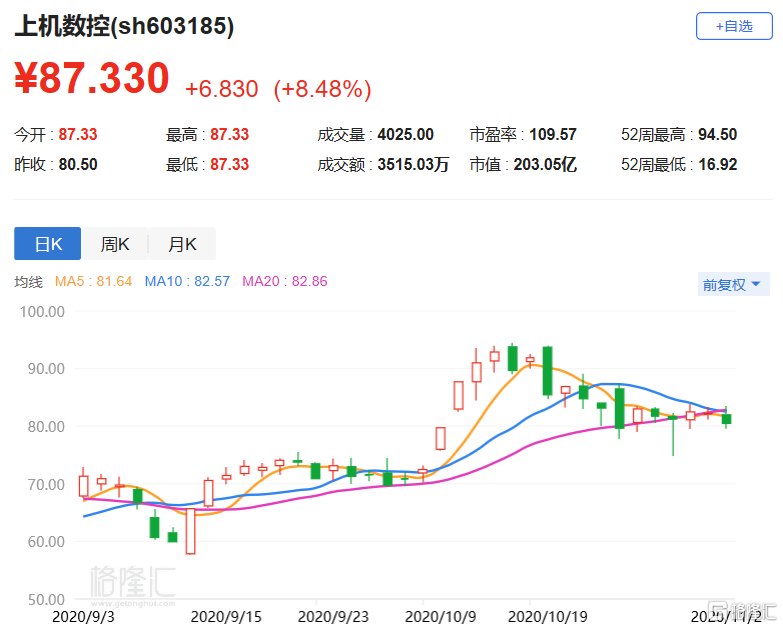783x628 pixels.
Task: Click the 80.00 y-axis label
Action: click(x=46, y=427)
